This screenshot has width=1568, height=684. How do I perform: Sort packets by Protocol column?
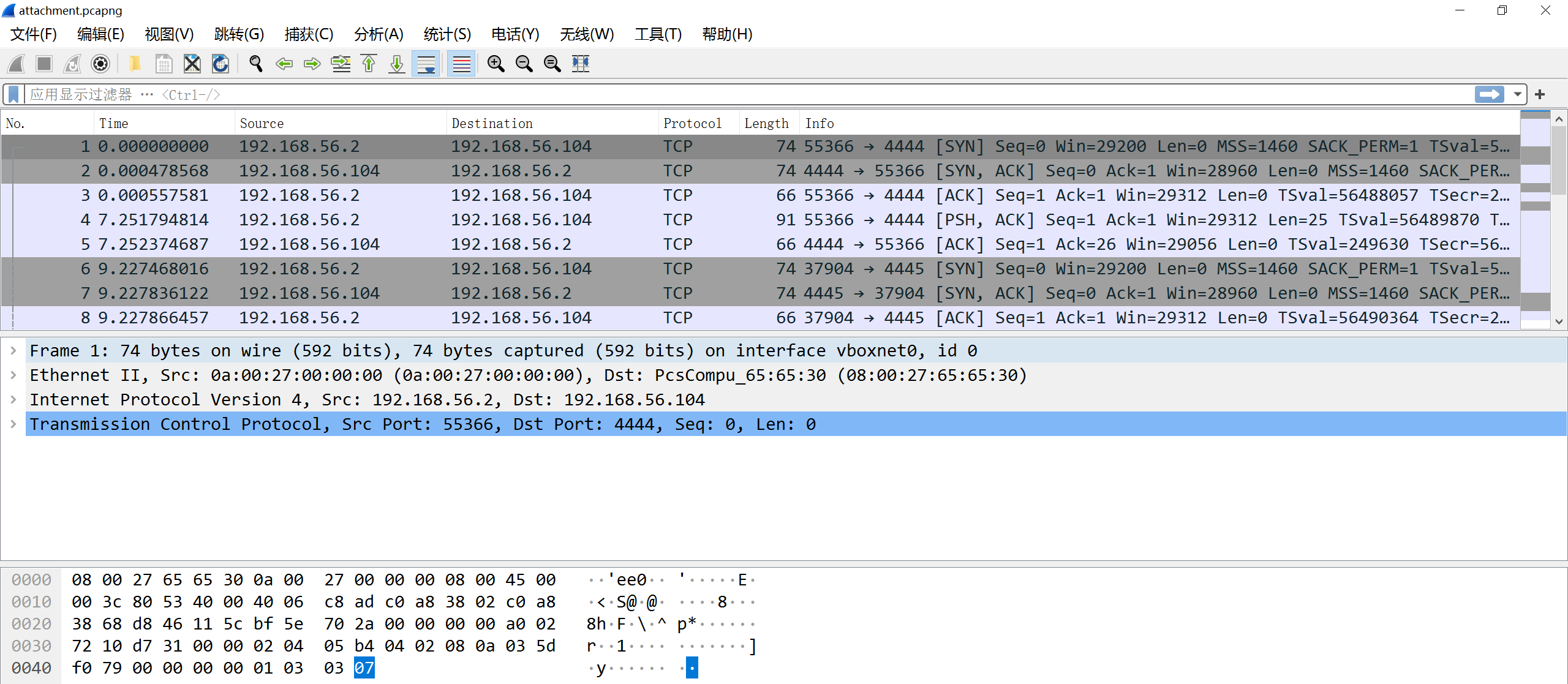[699, 123]
